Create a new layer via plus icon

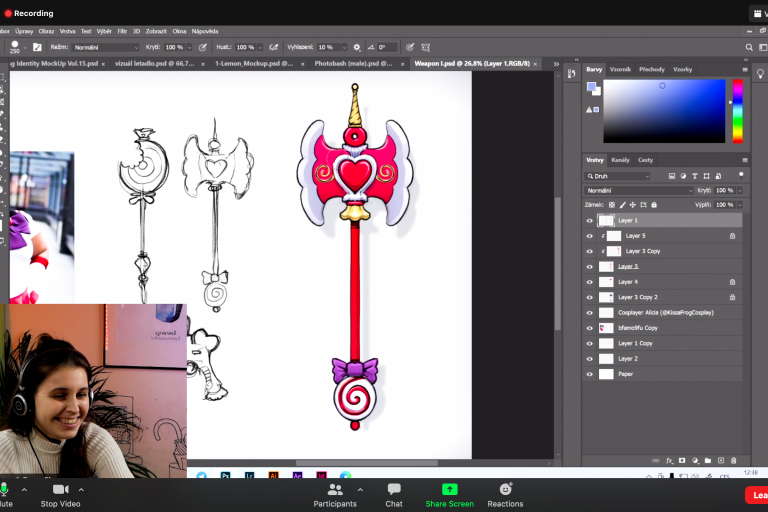tap(721, 460)
